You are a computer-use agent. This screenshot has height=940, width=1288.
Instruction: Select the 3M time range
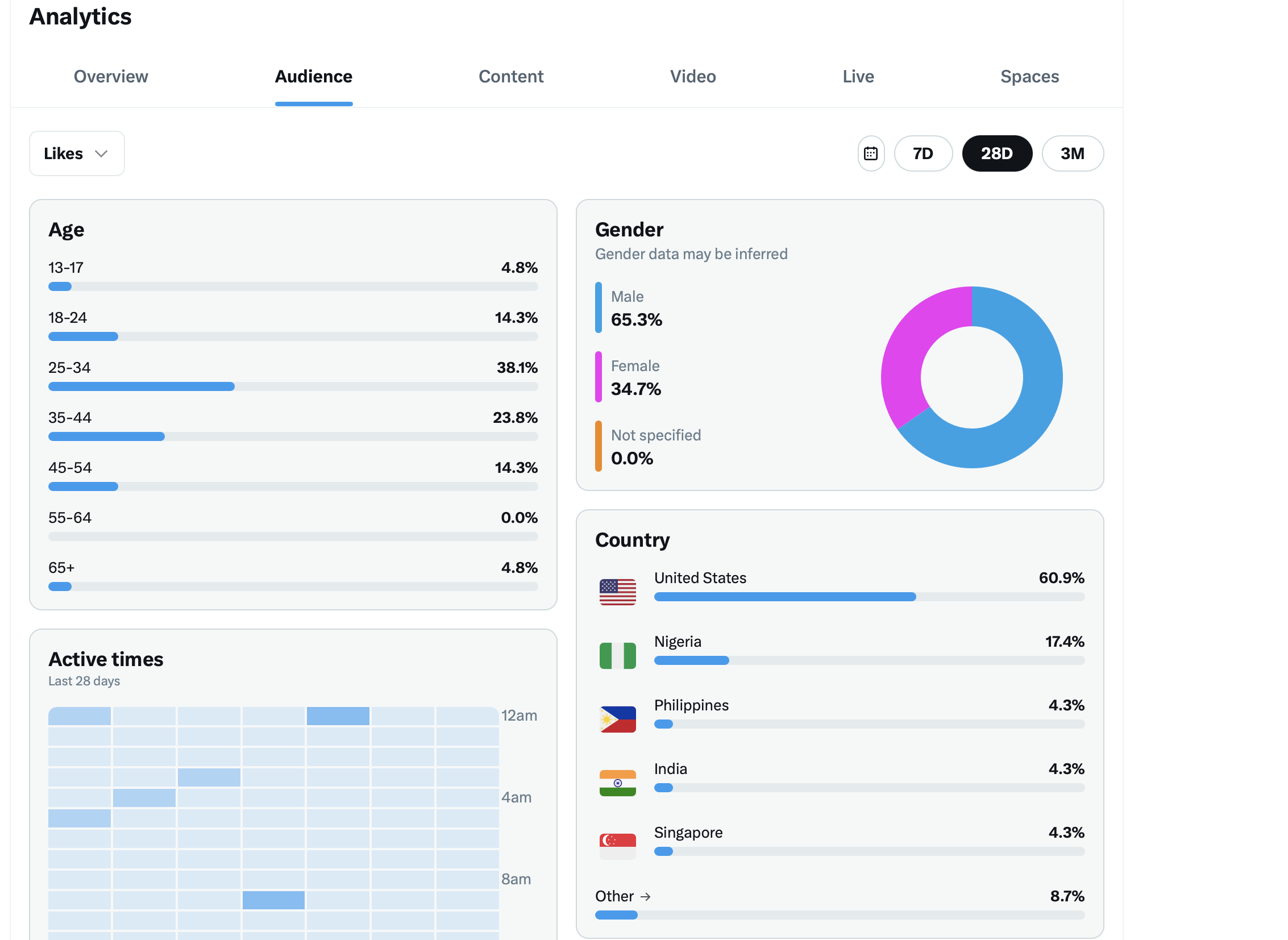[x=1071, y=153]
